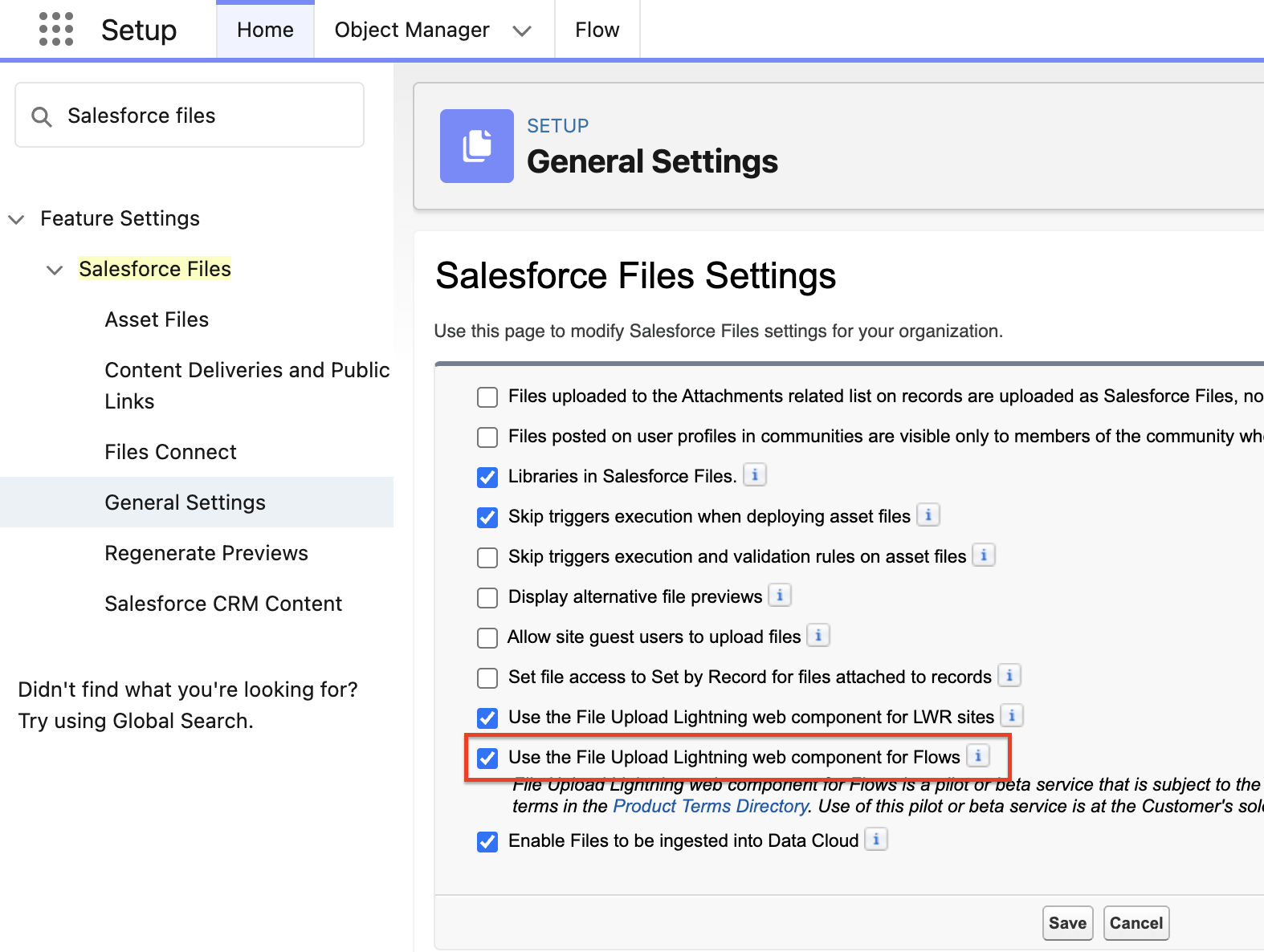The image size is (1264, 952).
Task: Uncheck Skip triggers execution when deploying asset files
Action: tap(487, 518)
